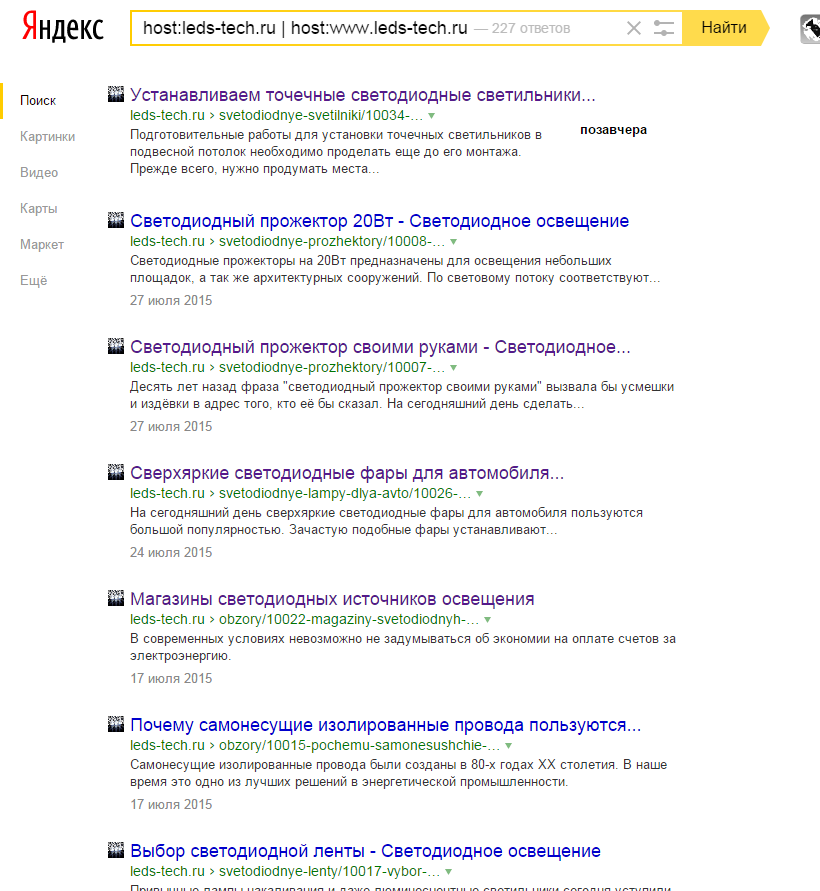This screenshot has width=820, height=891.
Task: Expand dropdown arrow after svetodiodnye-lenty/10017 URL
Action: (448, 872)
